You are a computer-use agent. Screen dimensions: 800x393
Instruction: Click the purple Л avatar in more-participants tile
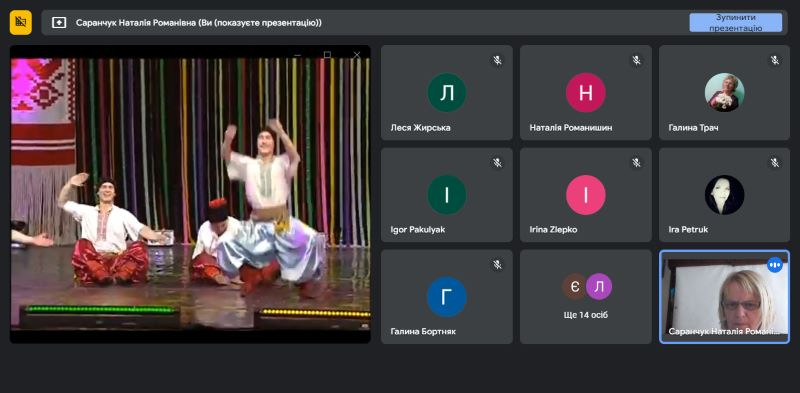(598, 286)
